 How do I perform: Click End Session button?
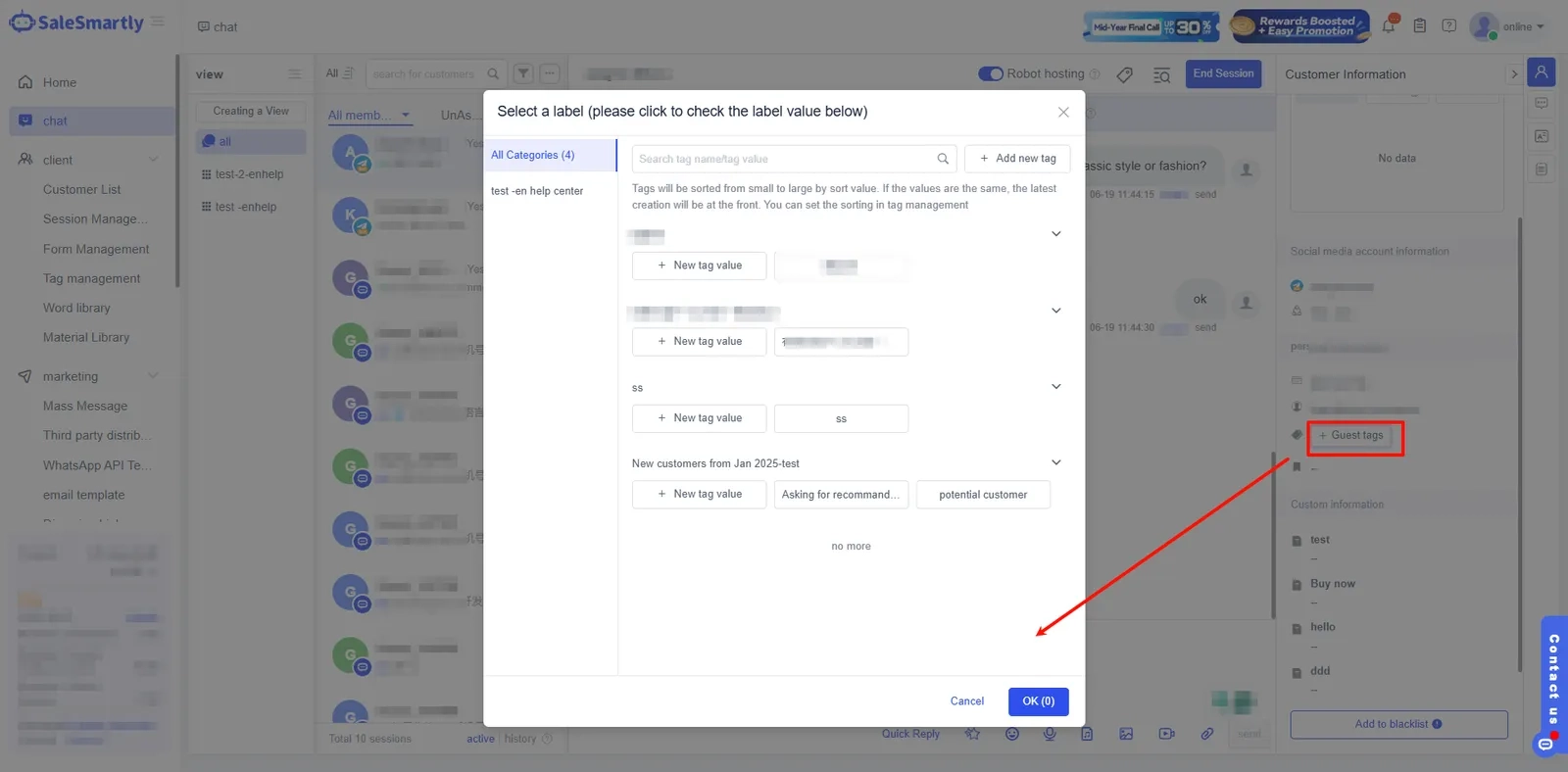click(1223, 73)
